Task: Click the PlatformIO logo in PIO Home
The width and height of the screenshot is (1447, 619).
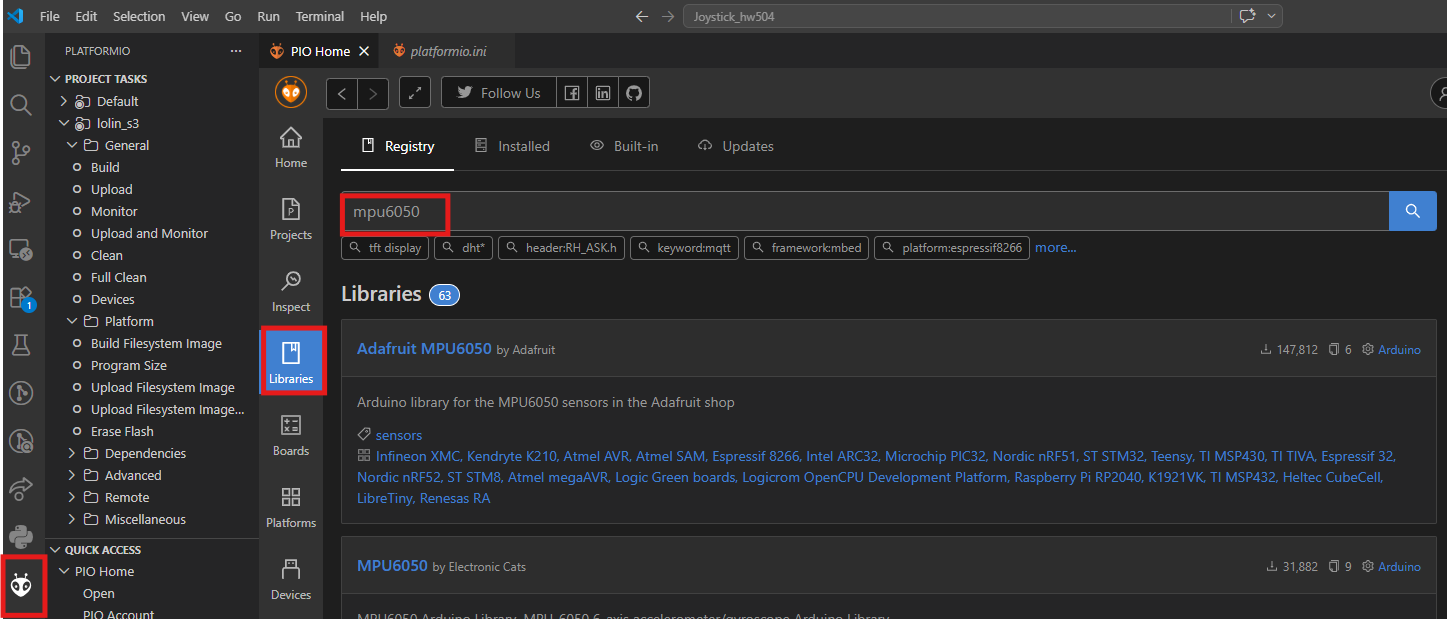Action: coord(291,93)
